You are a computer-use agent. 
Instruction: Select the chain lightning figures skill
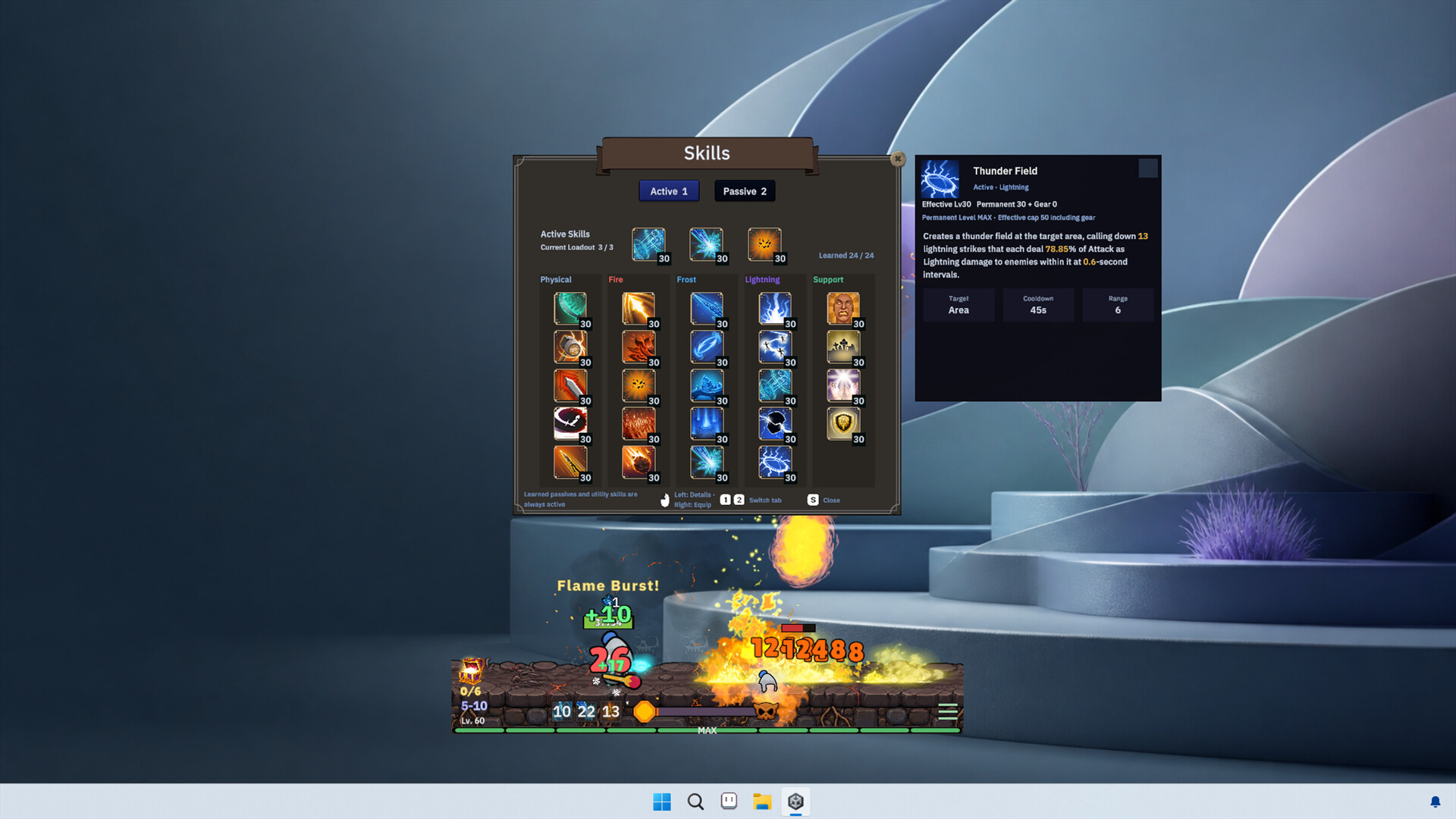point(774,347)
